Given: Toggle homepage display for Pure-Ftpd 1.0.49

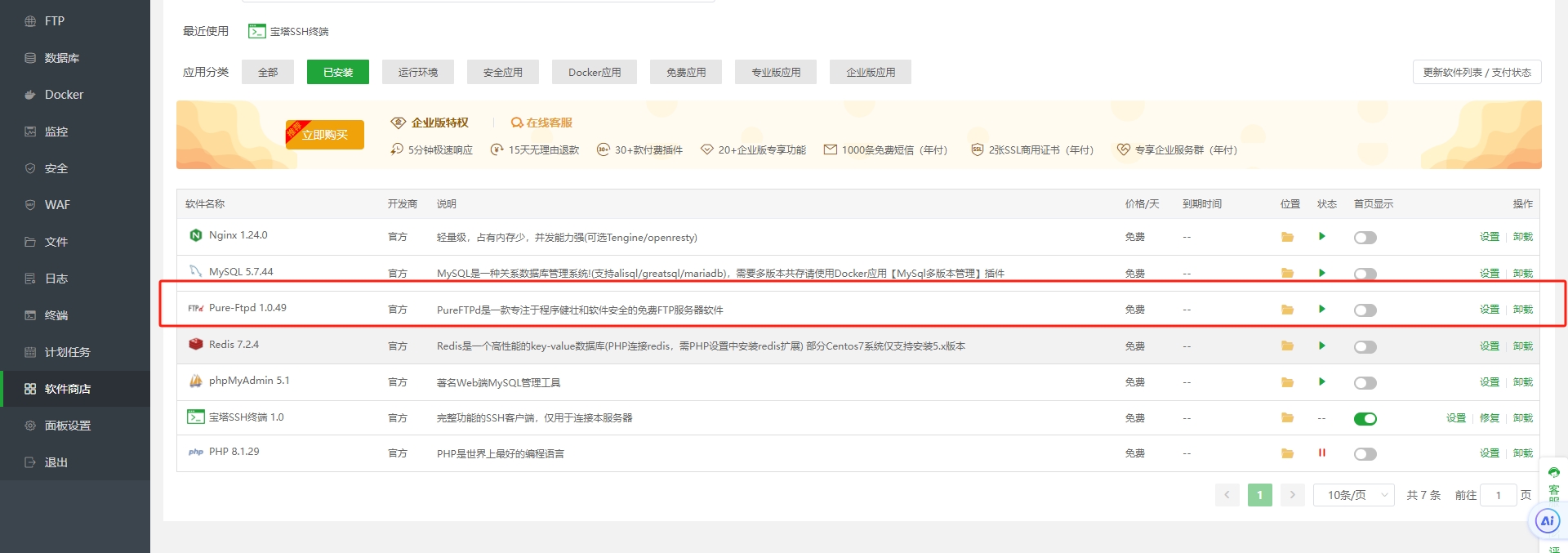Looking at the screenshot, I should coord(1365,310).
